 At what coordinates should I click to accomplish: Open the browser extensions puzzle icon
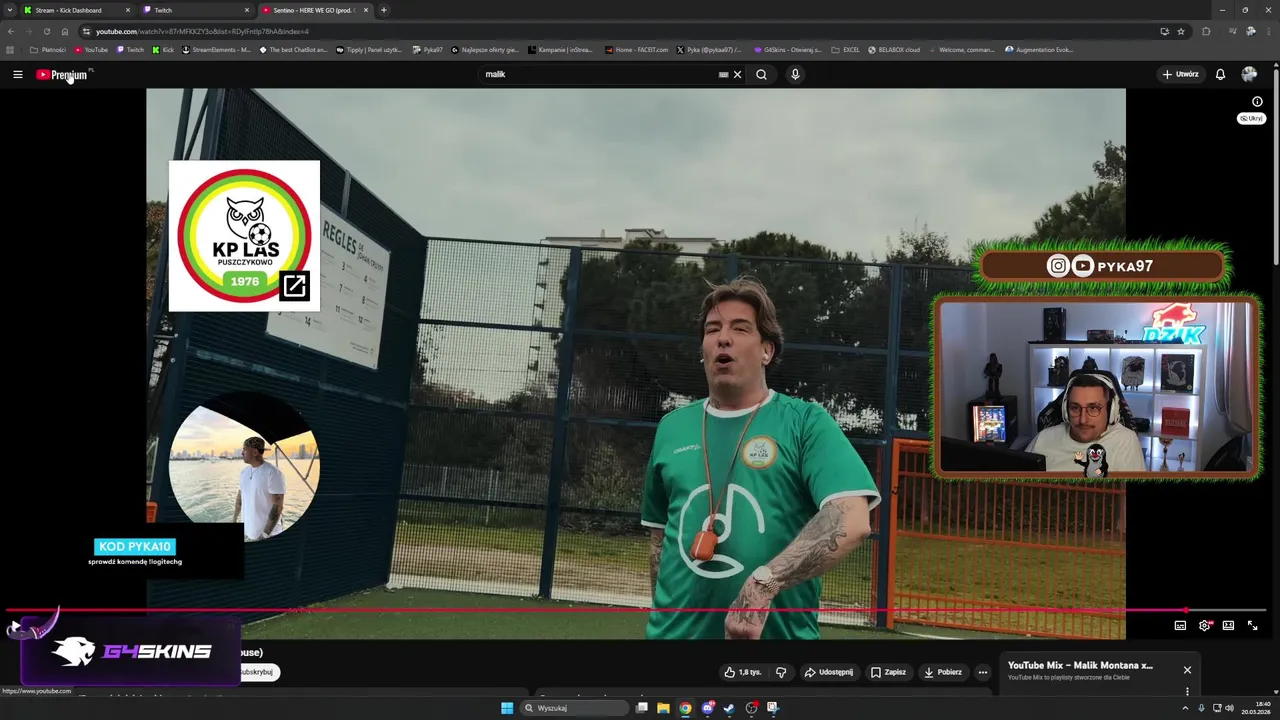[x=1206, y=31]
